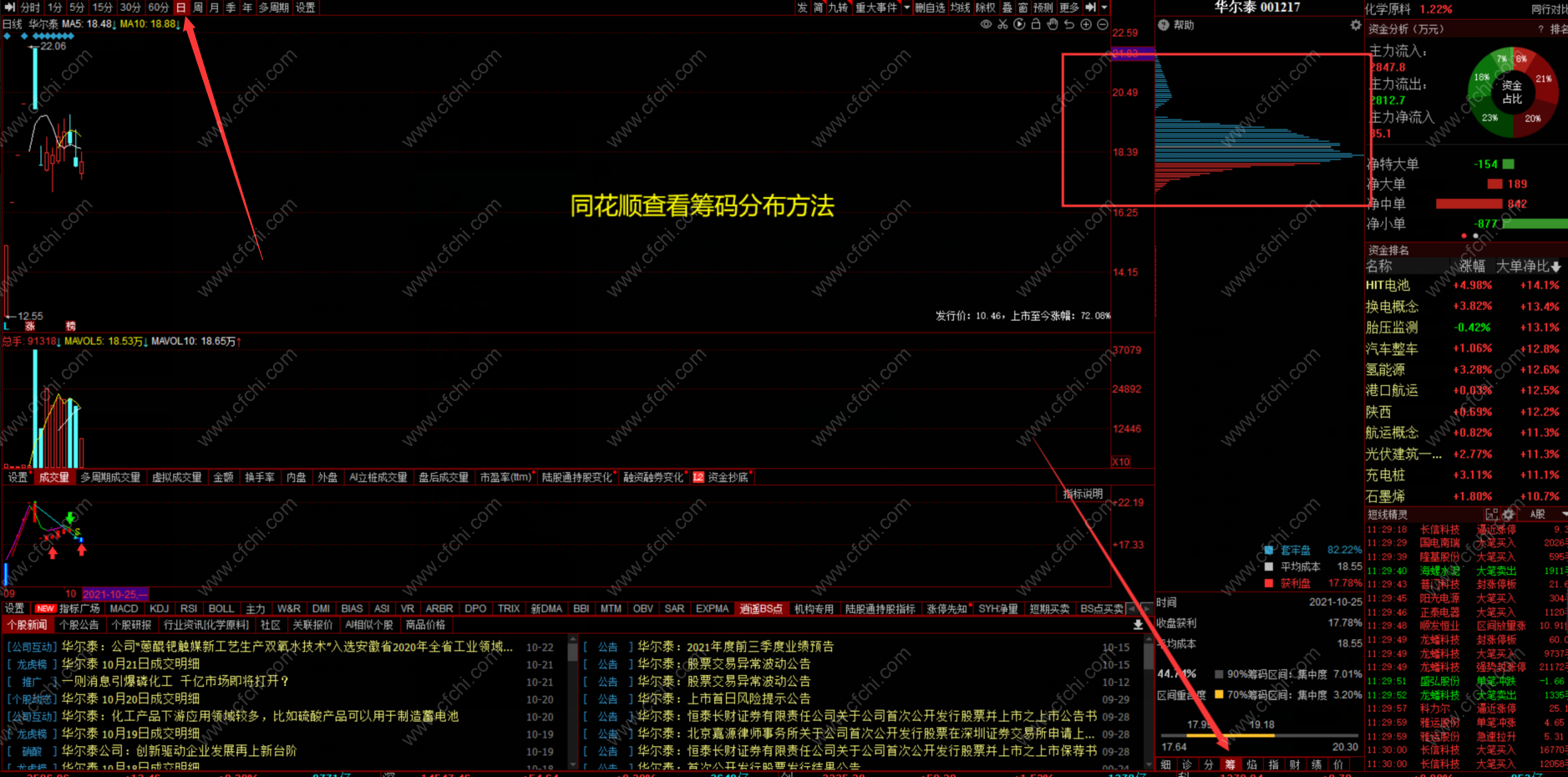The image size is (1568, 777).
Task: Click the pop-out window icon in 短线精灵 header
Action: pos(1492,515)
